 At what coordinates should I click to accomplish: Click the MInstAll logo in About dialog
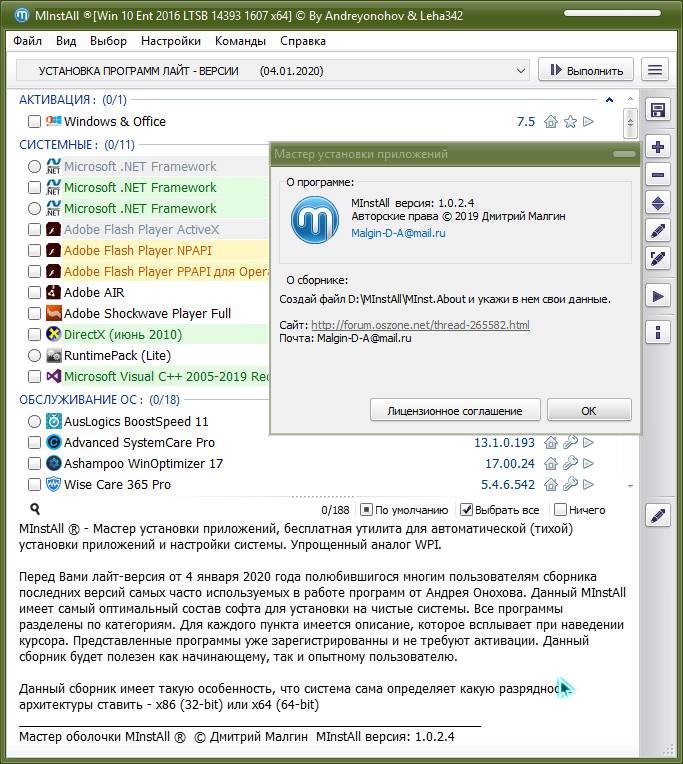(315, 220)
